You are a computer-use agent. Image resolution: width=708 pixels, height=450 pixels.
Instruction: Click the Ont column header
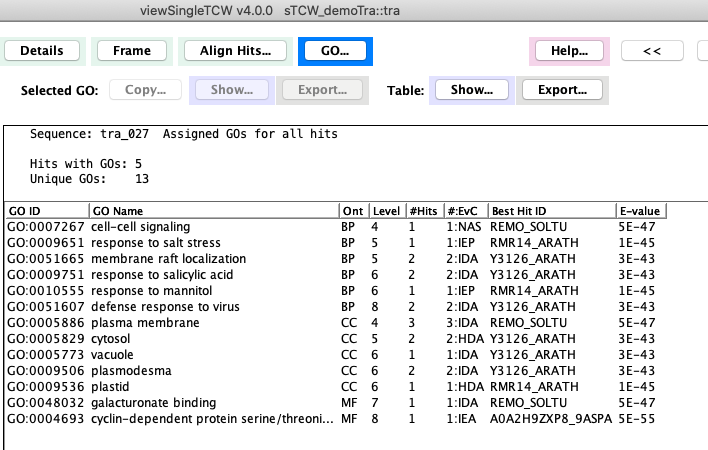click(353, 211)
